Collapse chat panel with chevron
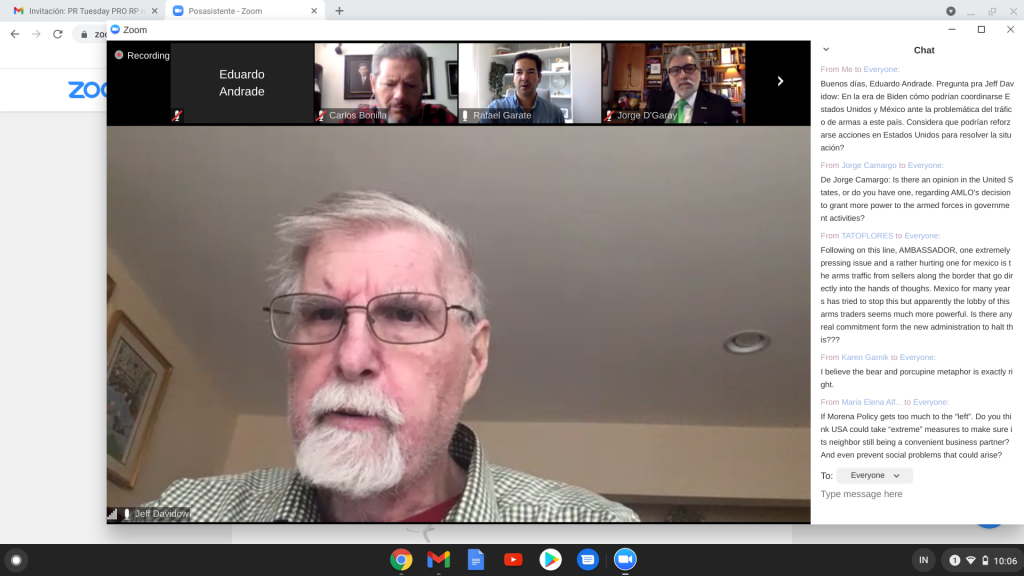 click(x=826, y=50)
